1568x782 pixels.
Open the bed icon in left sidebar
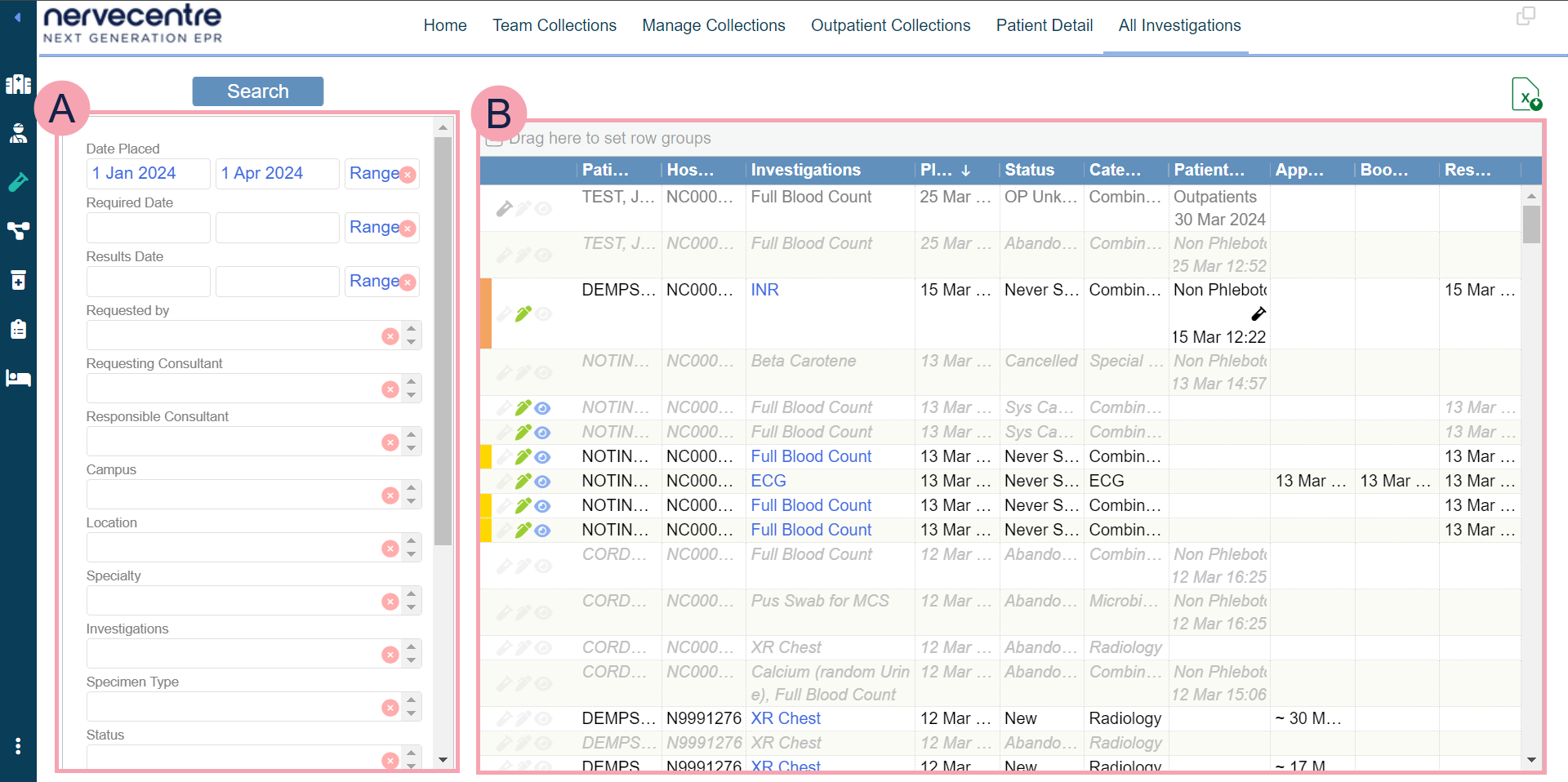(18, 378)
